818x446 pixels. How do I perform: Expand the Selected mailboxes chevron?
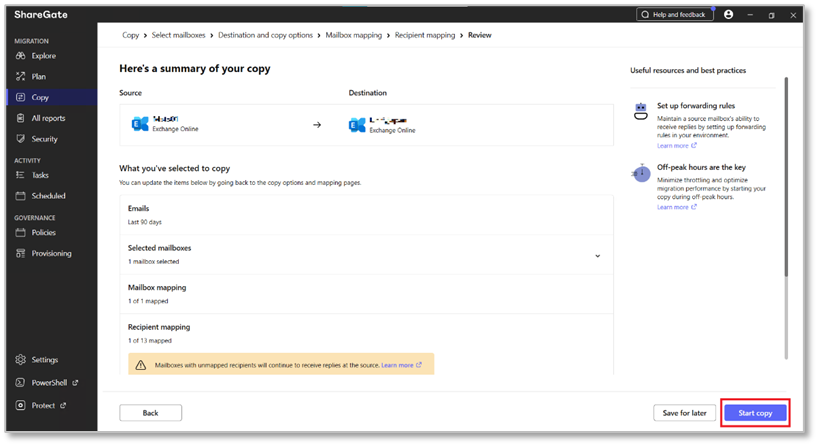pos(598,256)
